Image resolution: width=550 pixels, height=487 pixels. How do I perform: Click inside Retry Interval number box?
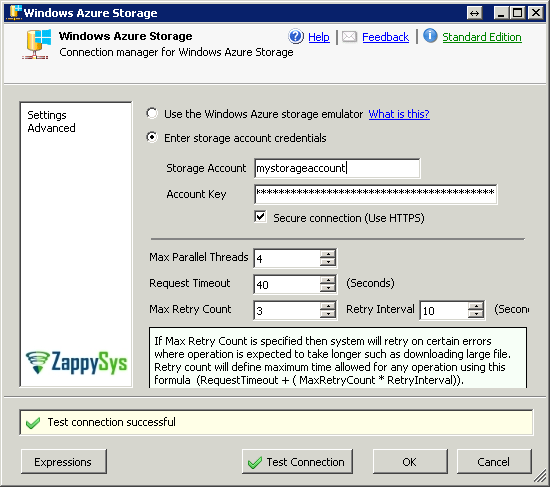pyautogui.click(x=444, y=310)
